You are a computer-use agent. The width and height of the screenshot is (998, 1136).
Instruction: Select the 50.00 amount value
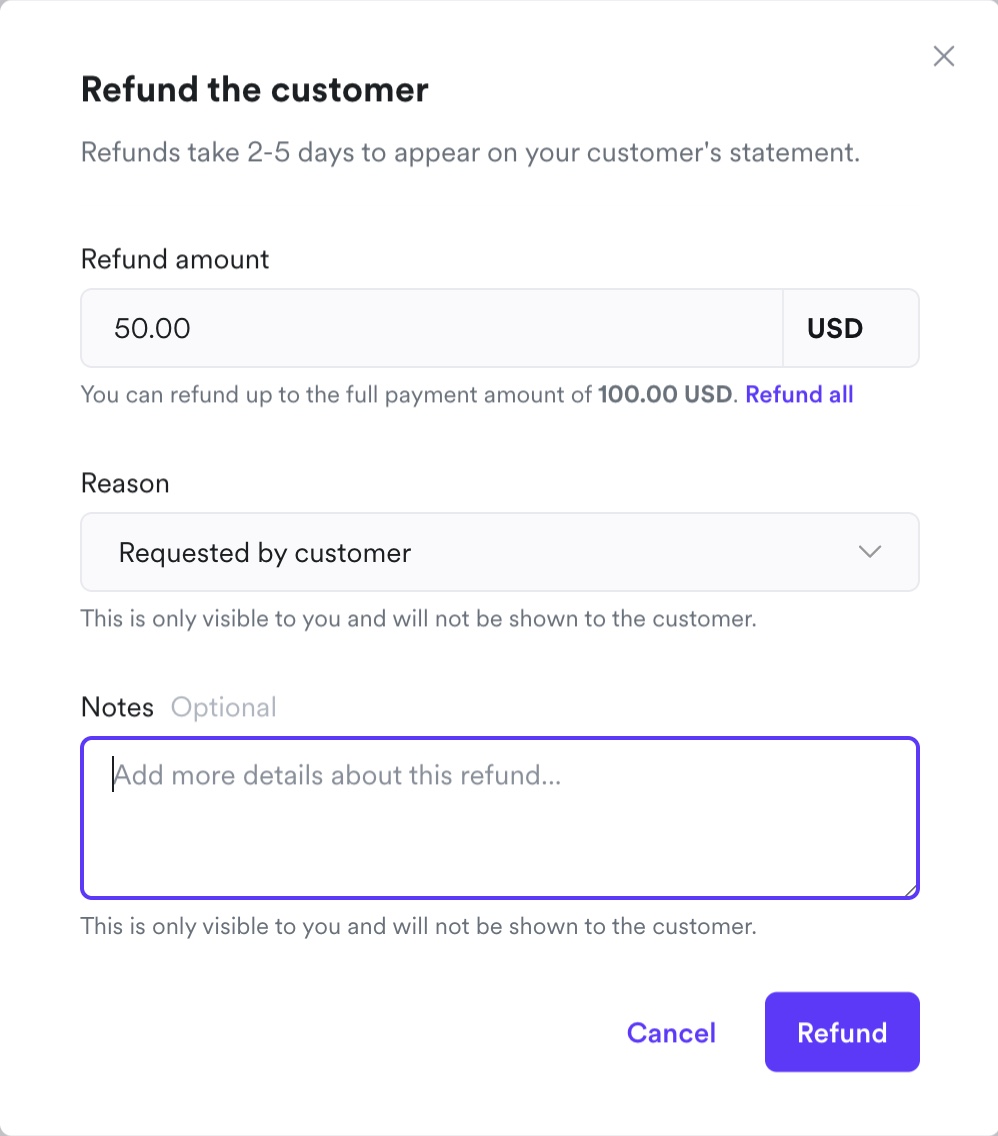152,328
